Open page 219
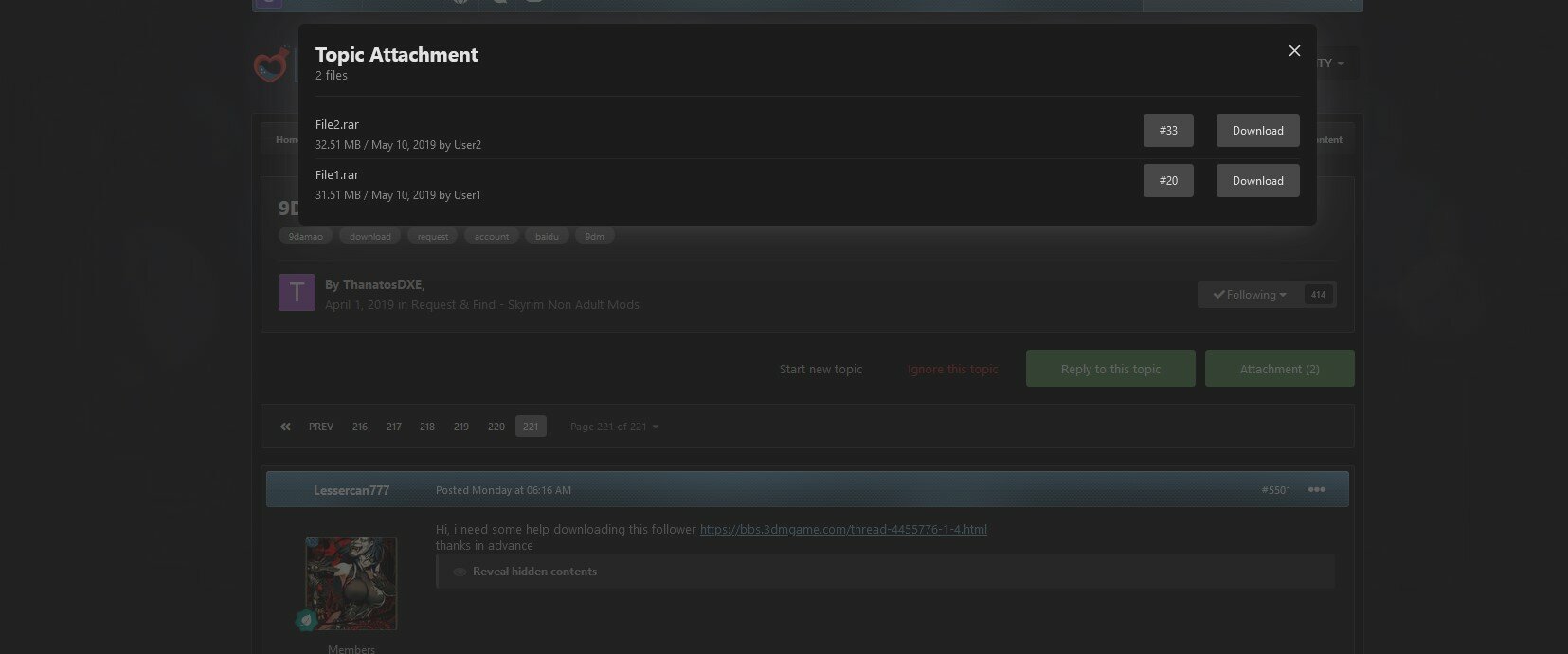1568x654 pixels. pyautogui.click(x=461, y=427)
